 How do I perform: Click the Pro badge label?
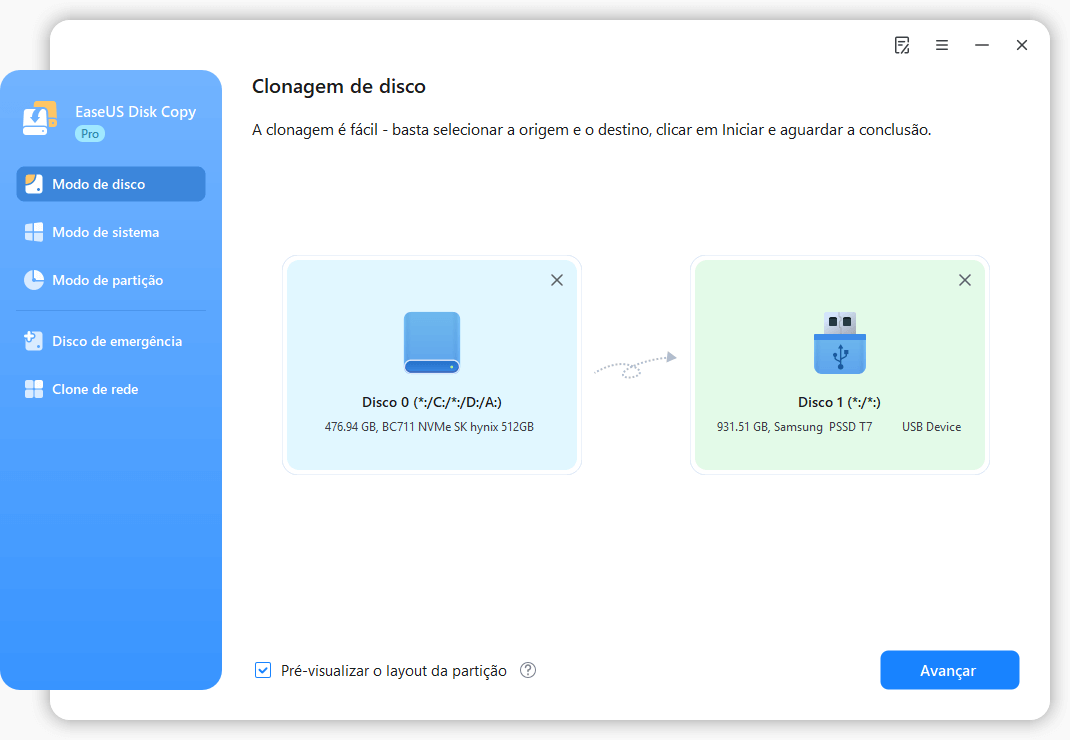(x=90, y=133)
